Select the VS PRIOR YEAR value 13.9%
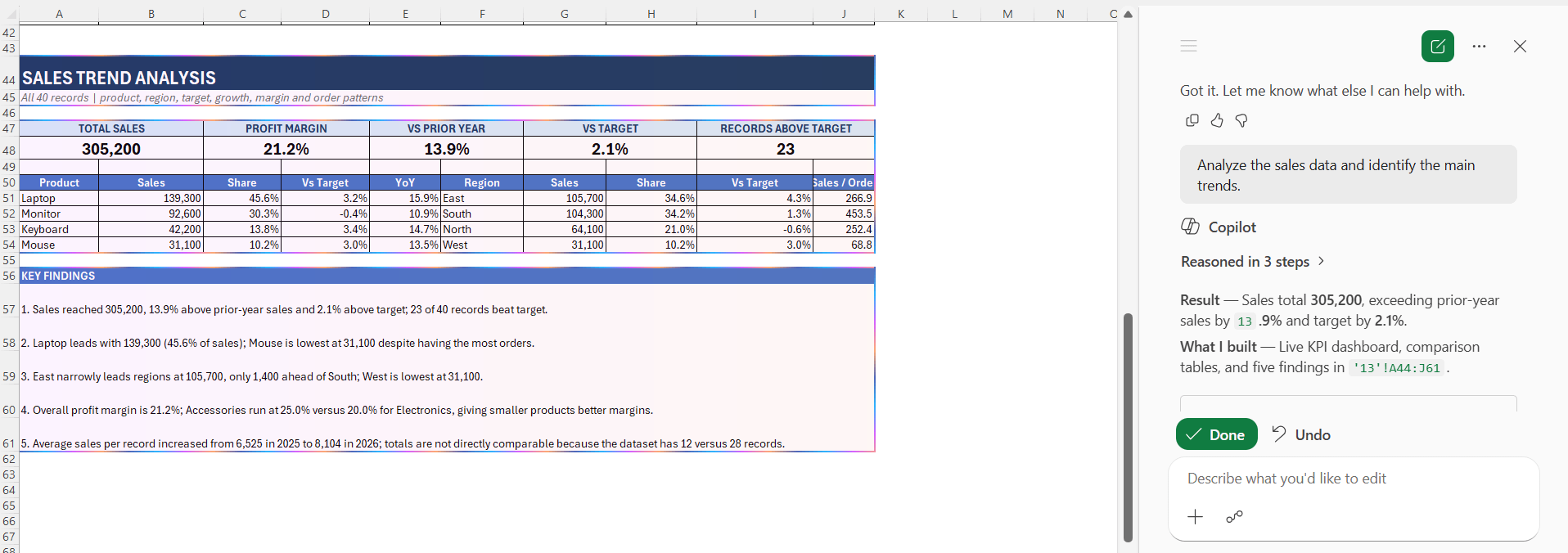The width and height of the screenshot is (1568, 553). pyautogui.click(x=447, y=149)
